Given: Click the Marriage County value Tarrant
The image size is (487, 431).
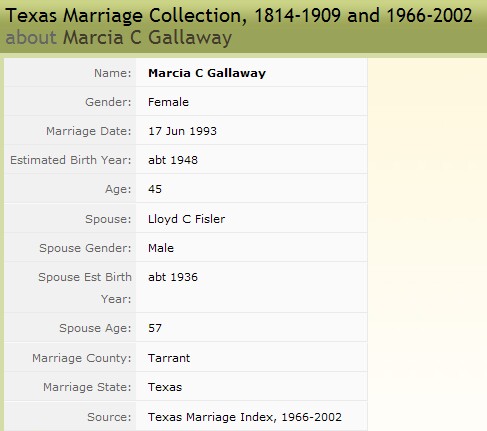Looking at the screenshot, I should coord(169,358).
